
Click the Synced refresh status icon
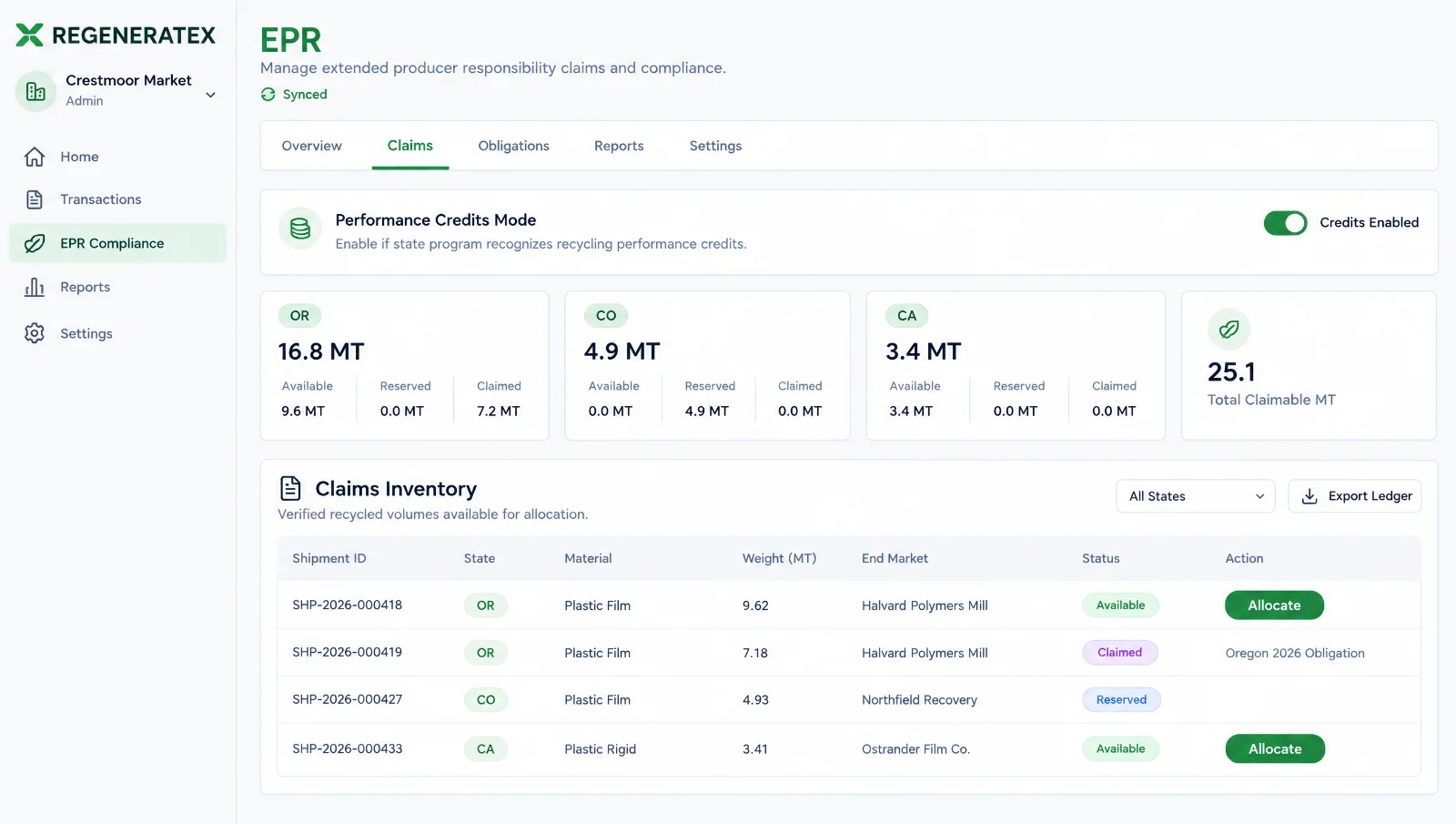tap(268, 95)
